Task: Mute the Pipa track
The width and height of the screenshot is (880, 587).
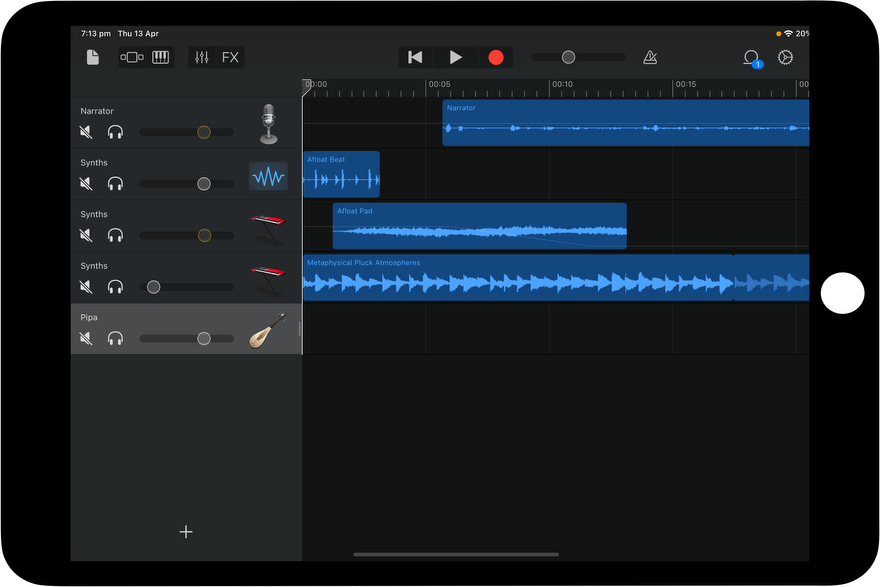Action: coord(86,339)
